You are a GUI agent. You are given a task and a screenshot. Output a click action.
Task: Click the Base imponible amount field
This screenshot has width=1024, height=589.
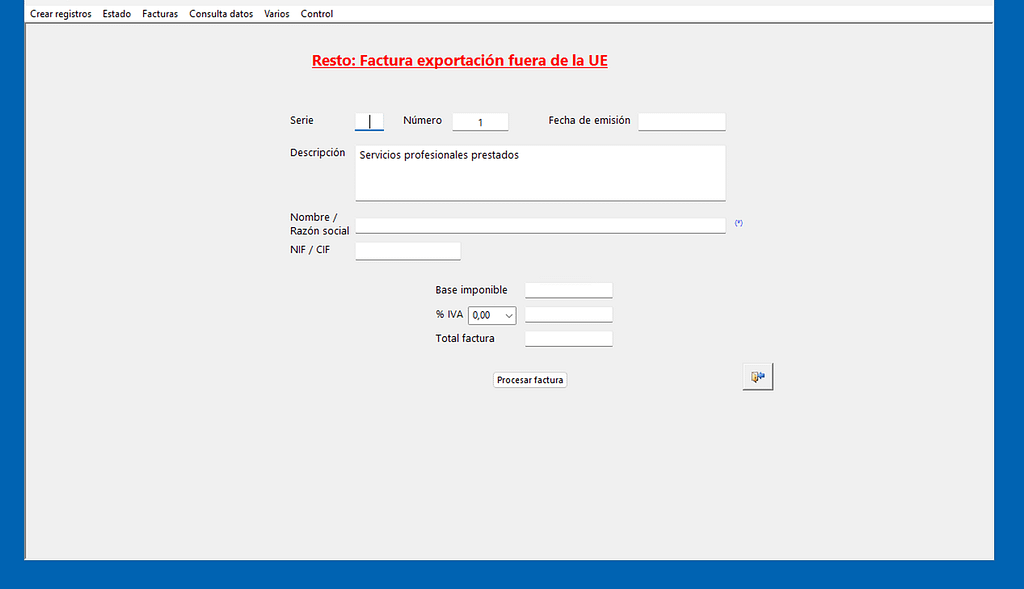point(568,291)
